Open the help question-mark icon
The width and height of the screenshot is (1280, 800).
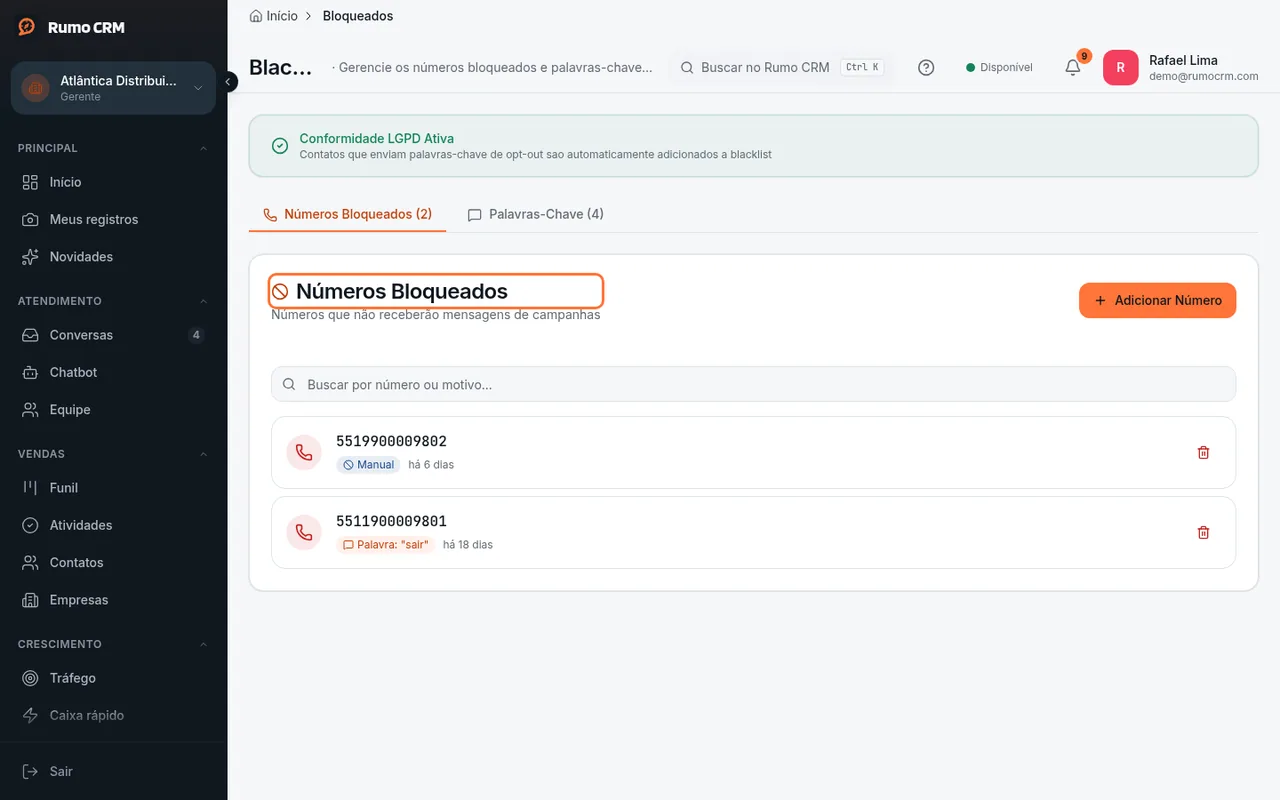click(x=926, y=68)
